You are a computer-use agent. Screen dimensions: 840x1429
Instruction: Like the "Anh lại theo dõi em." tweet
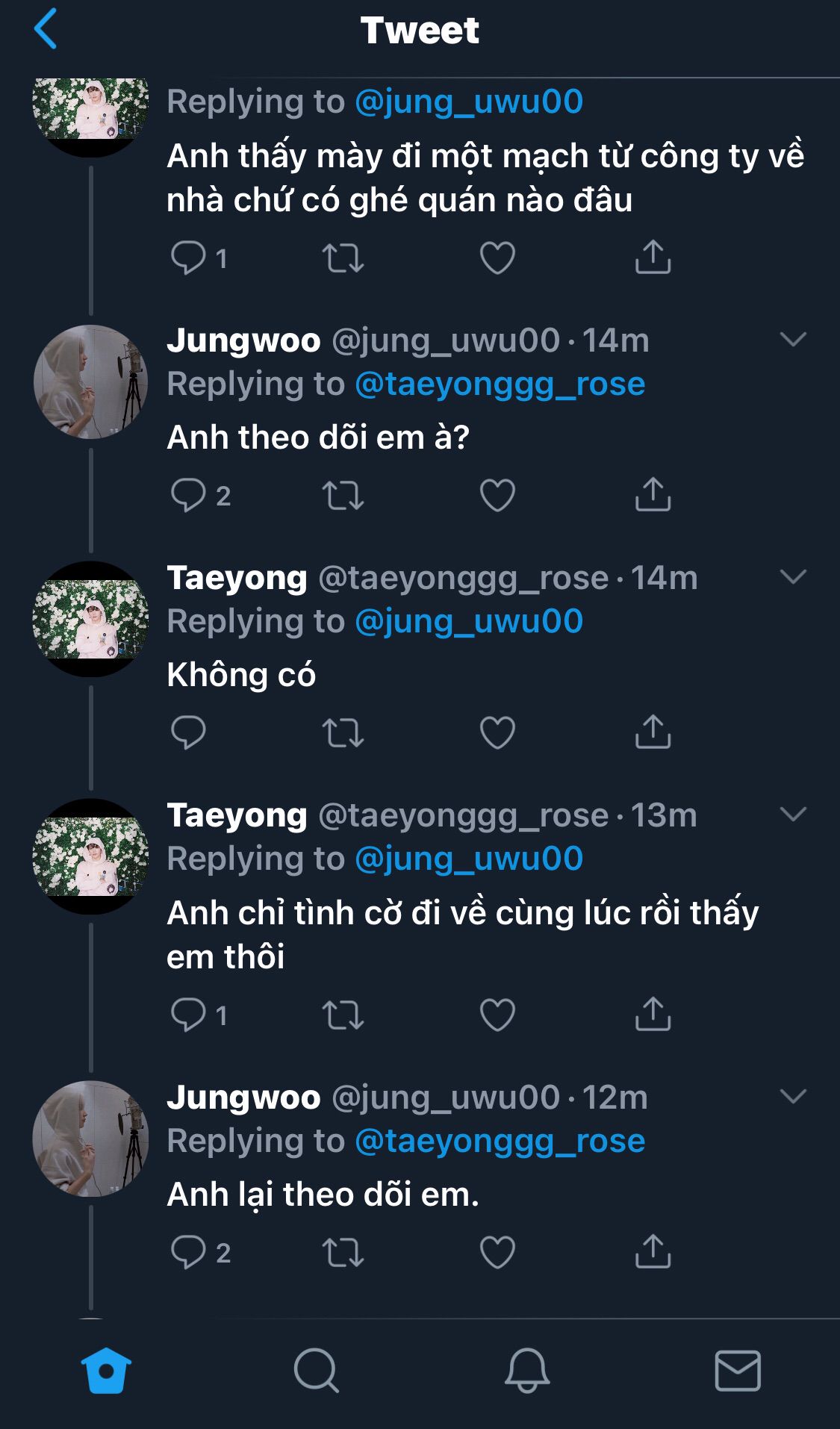point(497,1252)
